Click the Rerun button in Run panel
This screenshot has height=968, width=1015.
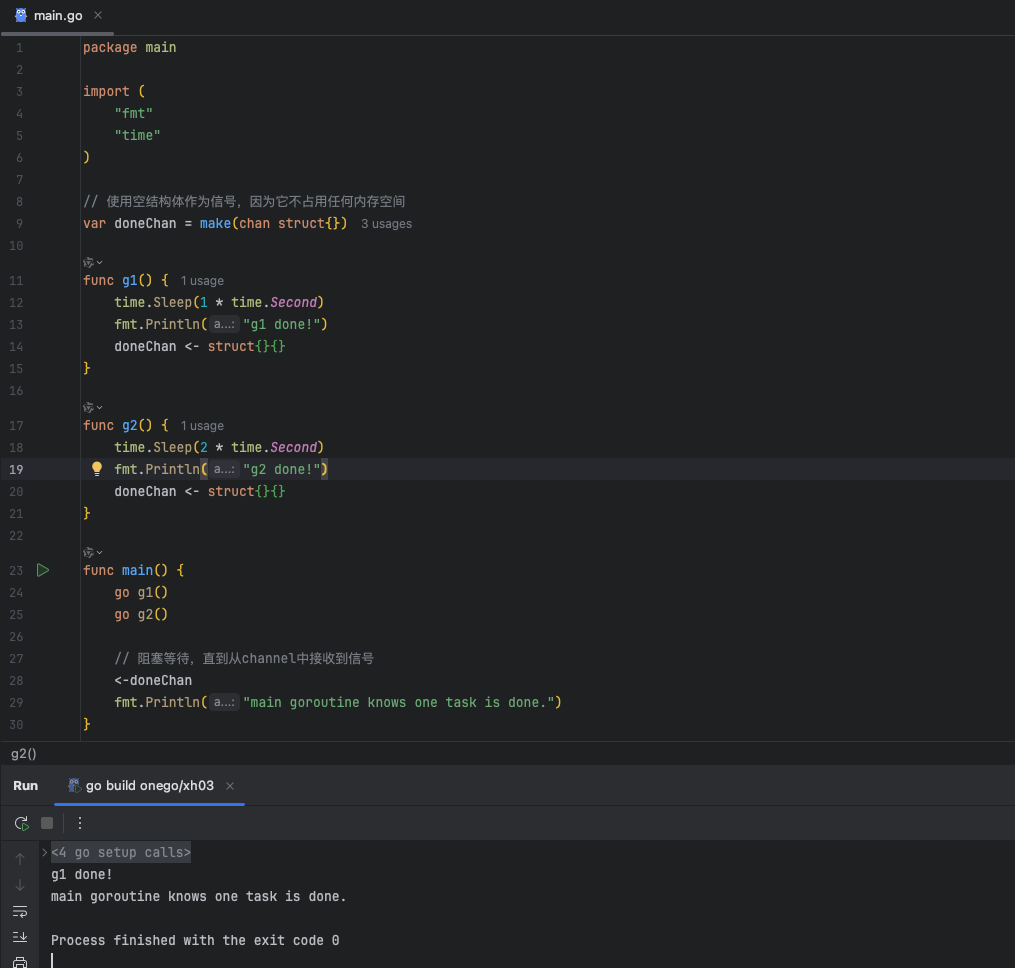click(x=21, y=823)
